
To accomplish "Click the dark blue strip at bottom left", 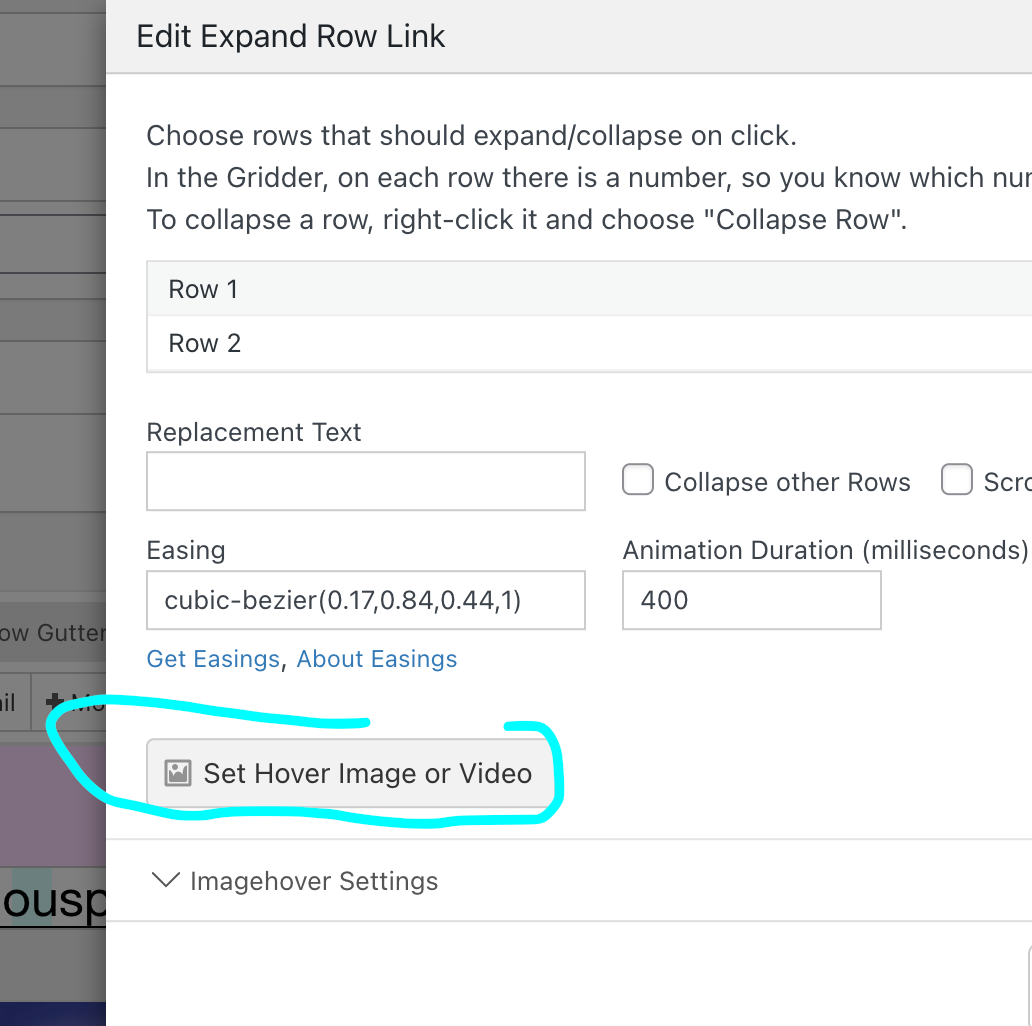I will (52, 1012).
